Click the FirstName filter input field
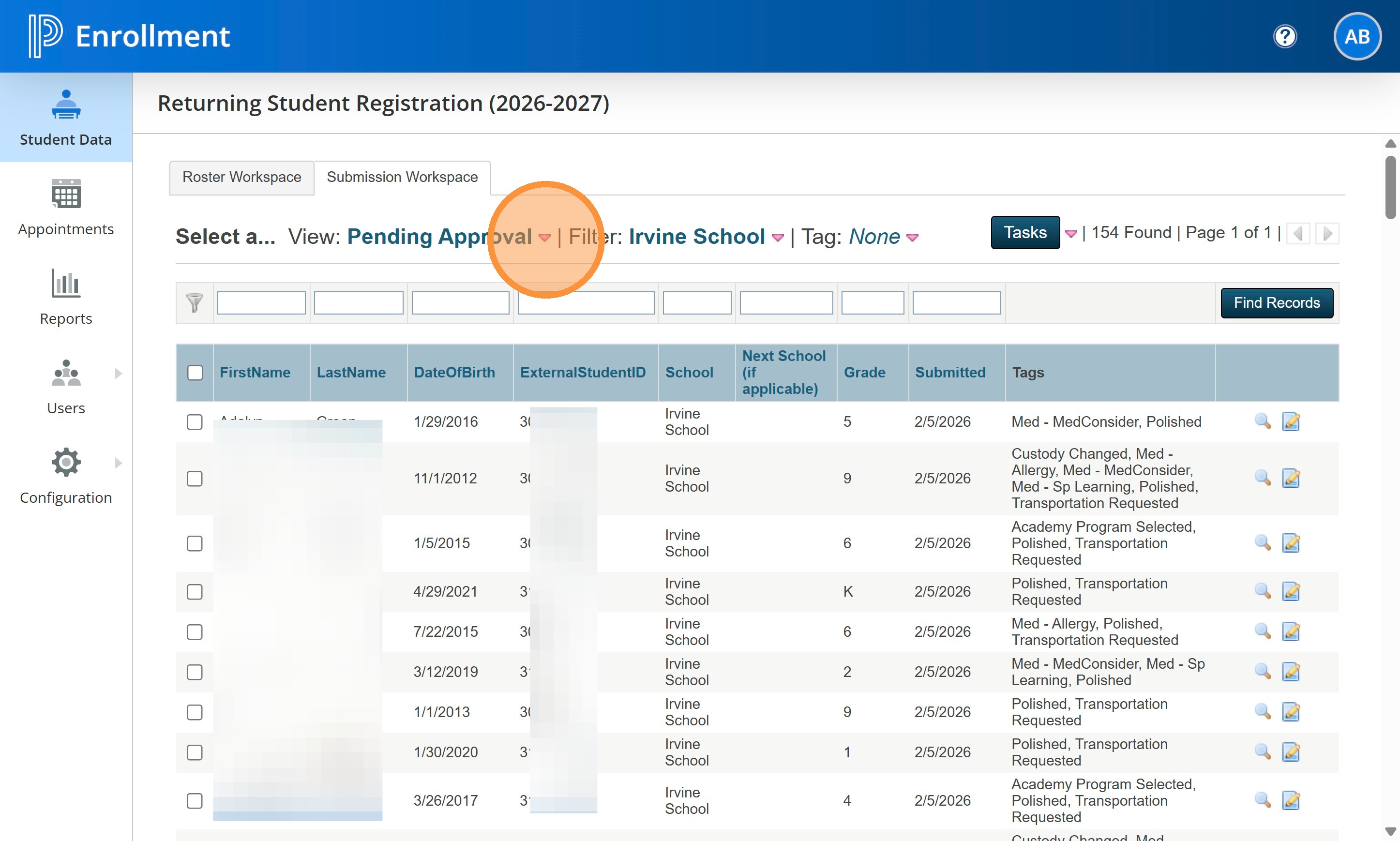The height and width of the screenshot is (841, 1400). (261, 302)
